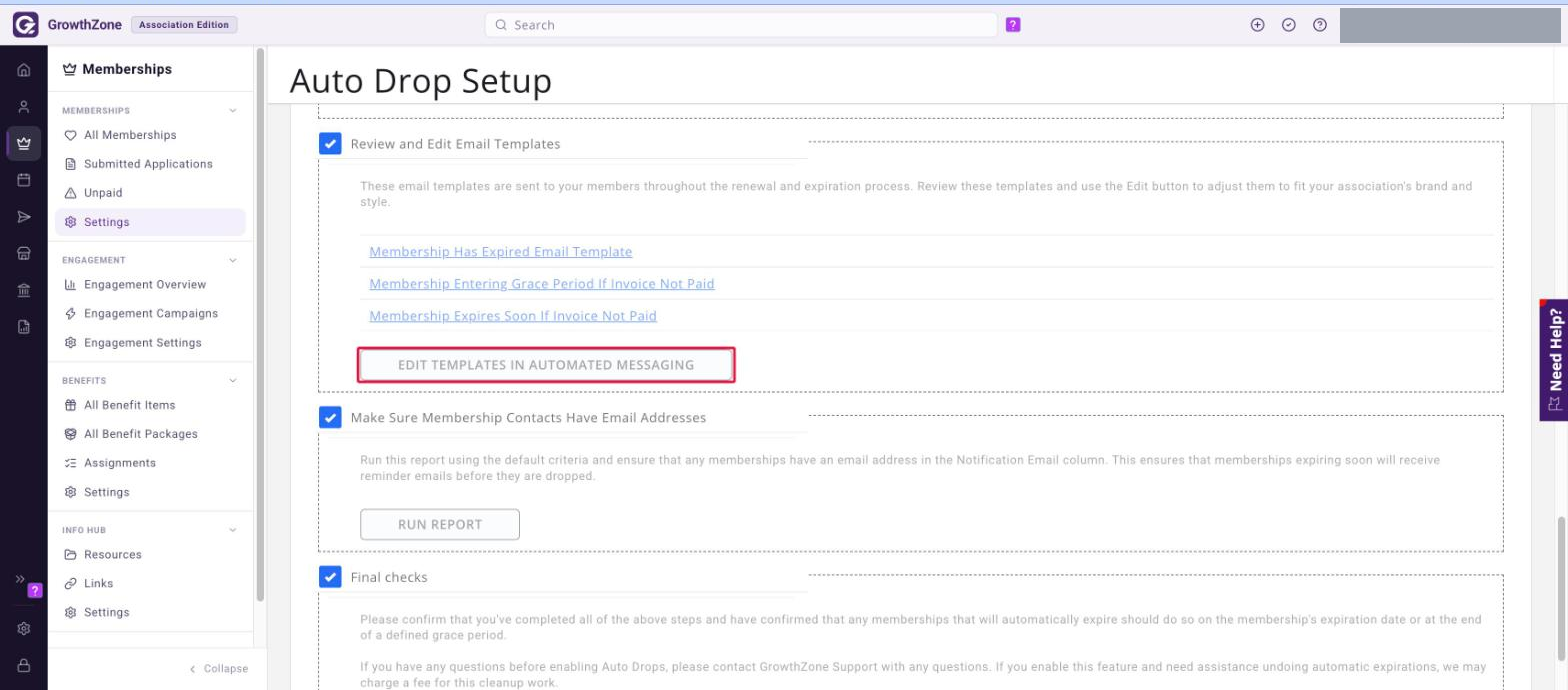
Task: Click the folder icon beside Resources
Action: coord(70,555)
